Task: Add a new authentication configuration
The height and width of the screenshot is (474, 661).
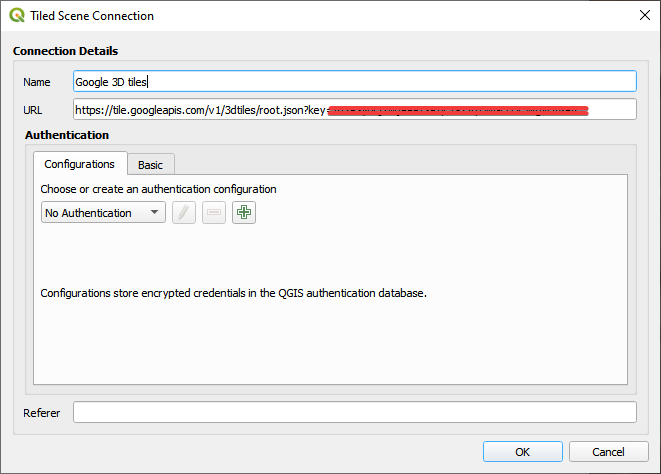Action: [244, 212]
